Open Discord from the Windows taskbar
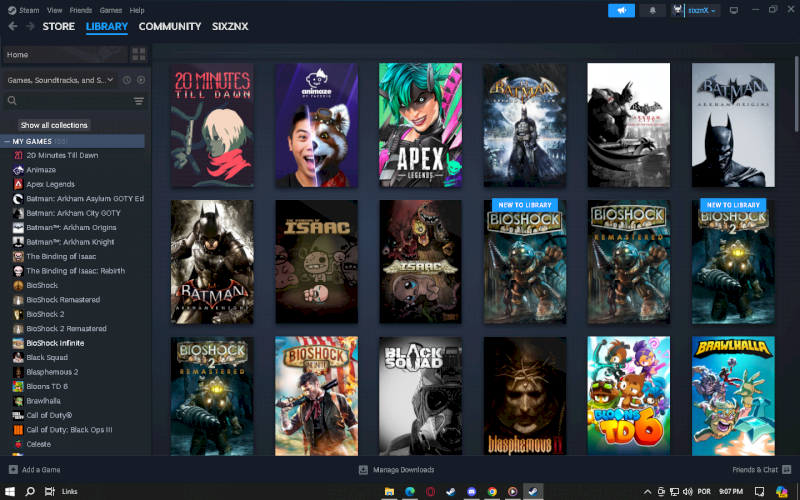800x500 pixels. 471,491
